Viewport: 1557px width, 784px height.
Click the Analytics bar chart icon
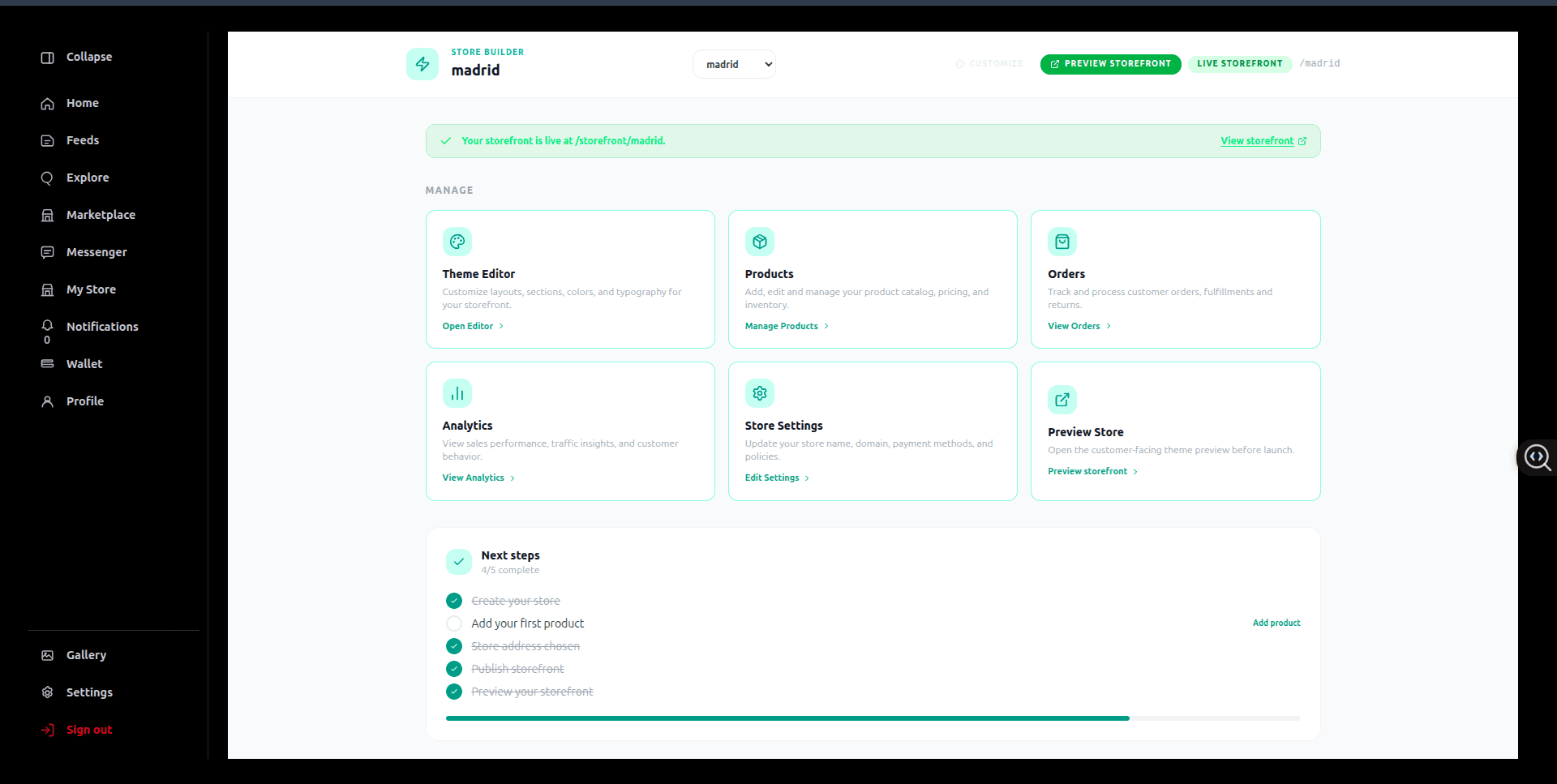tap(457, 393)
